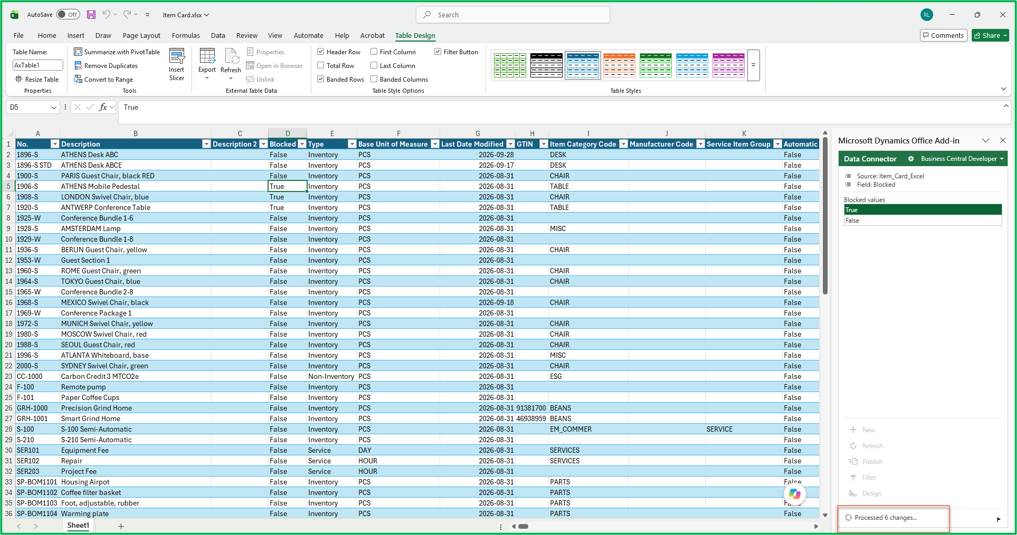Click the user account avatar
Image resolution: width=1017 pixels, height=535 pixels.
point(926,14)
